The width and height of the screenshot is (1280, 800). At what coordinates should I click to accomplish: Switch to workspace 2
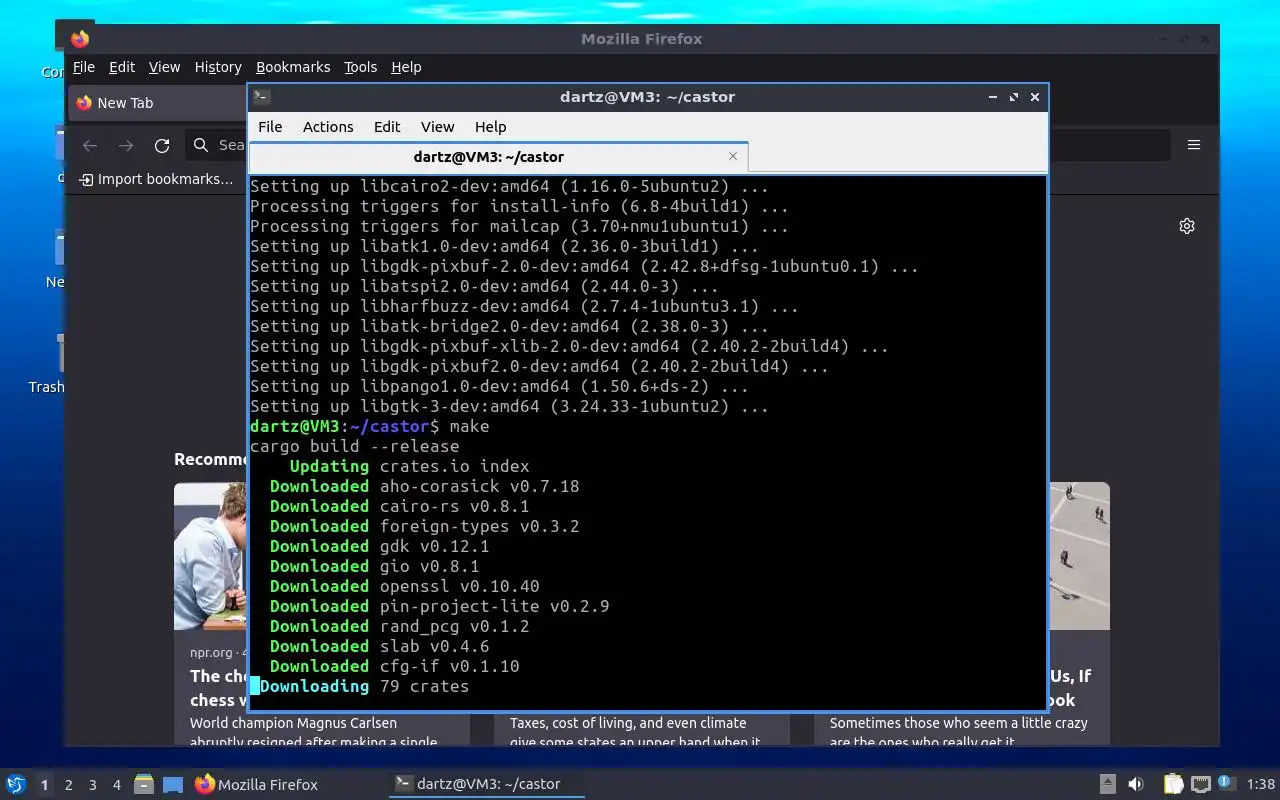pos(69,785)
